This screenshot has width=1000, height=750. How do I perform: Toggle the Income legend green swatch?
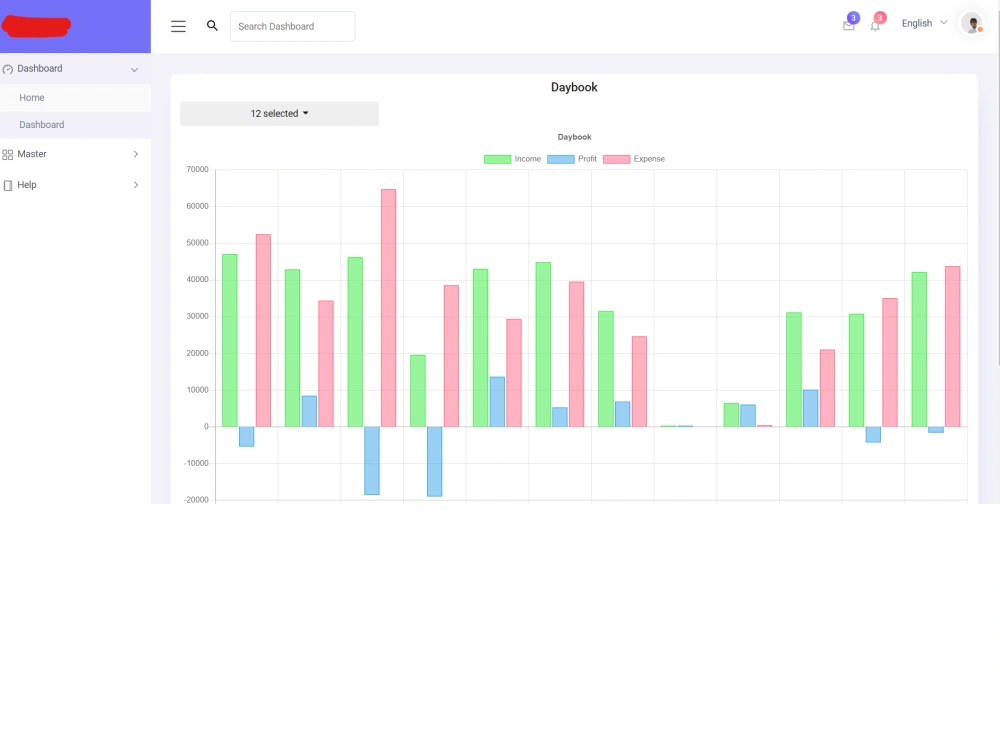pyautogui.click(x=497, y=159)
